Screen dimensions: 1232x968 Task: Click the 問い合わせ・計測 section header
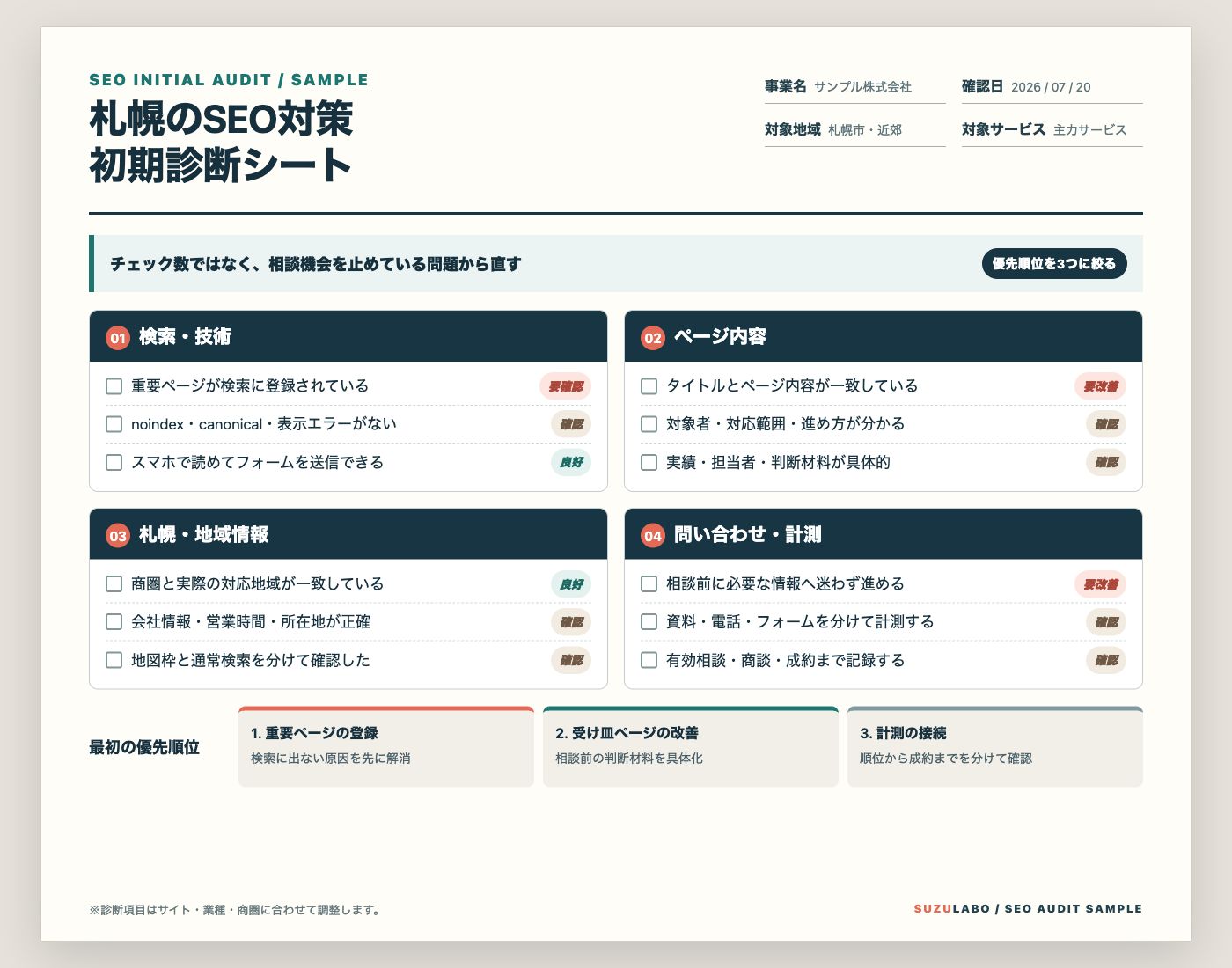[x=884, y=534]
